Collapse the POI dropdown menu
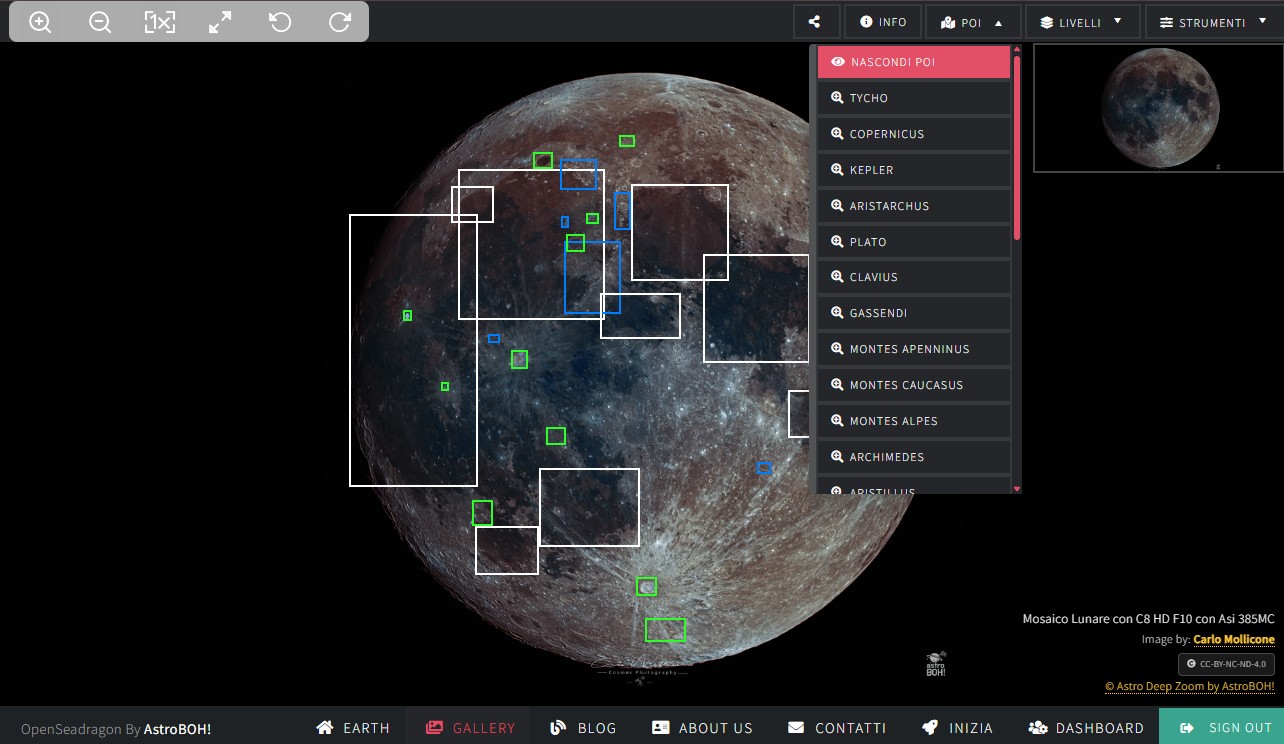Viewport: 1284px width, 744px height. click(x=972, y=22)
